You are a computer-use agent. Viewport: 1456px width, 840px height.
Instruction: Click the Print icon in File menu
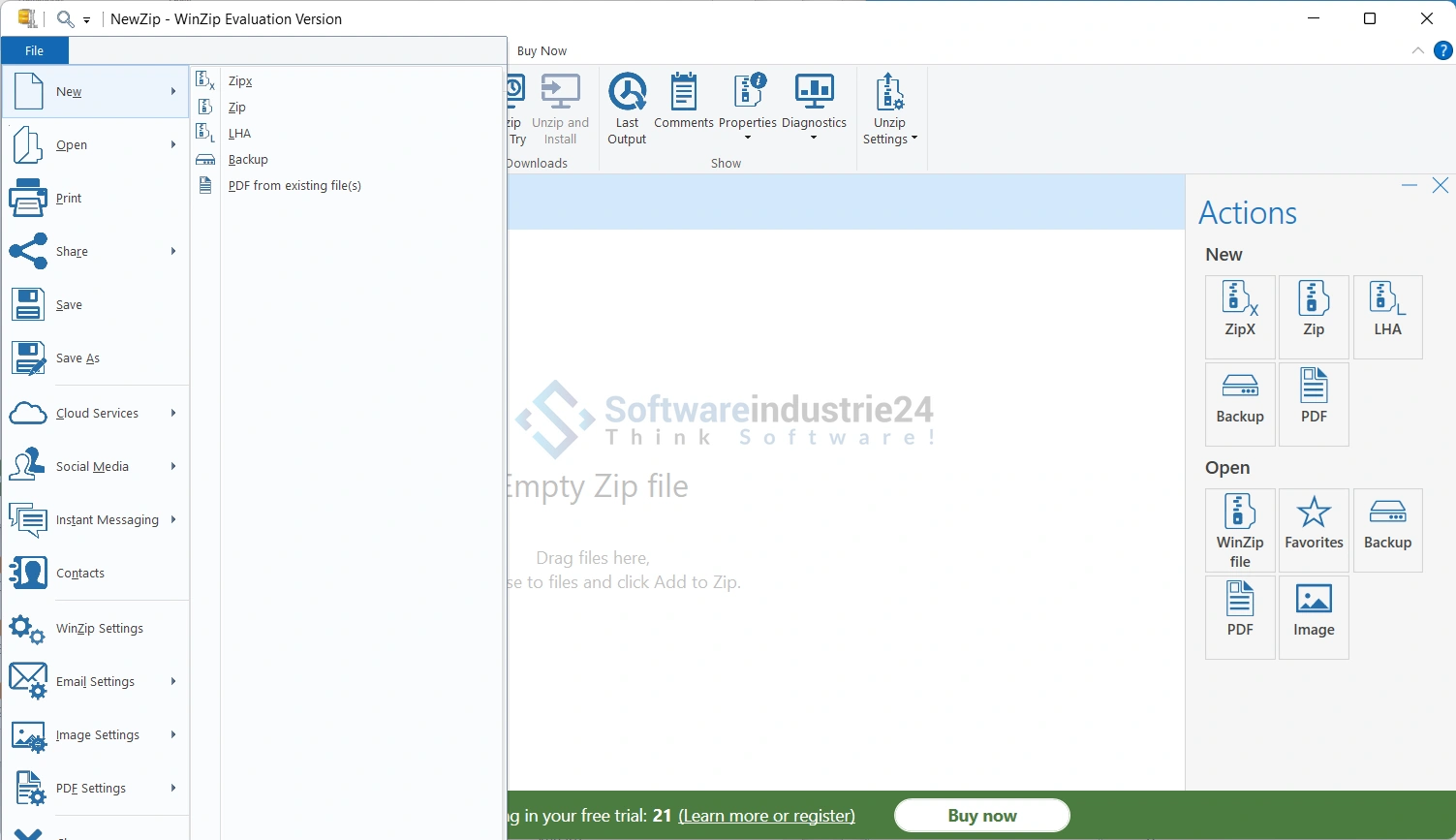click(28, 199)
